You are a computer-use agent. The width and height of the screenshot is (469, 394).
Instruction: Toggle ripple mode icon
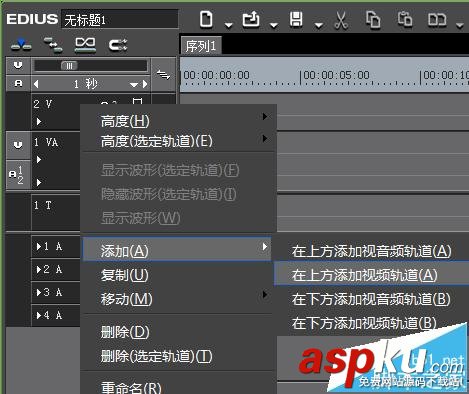coord(85,45)
